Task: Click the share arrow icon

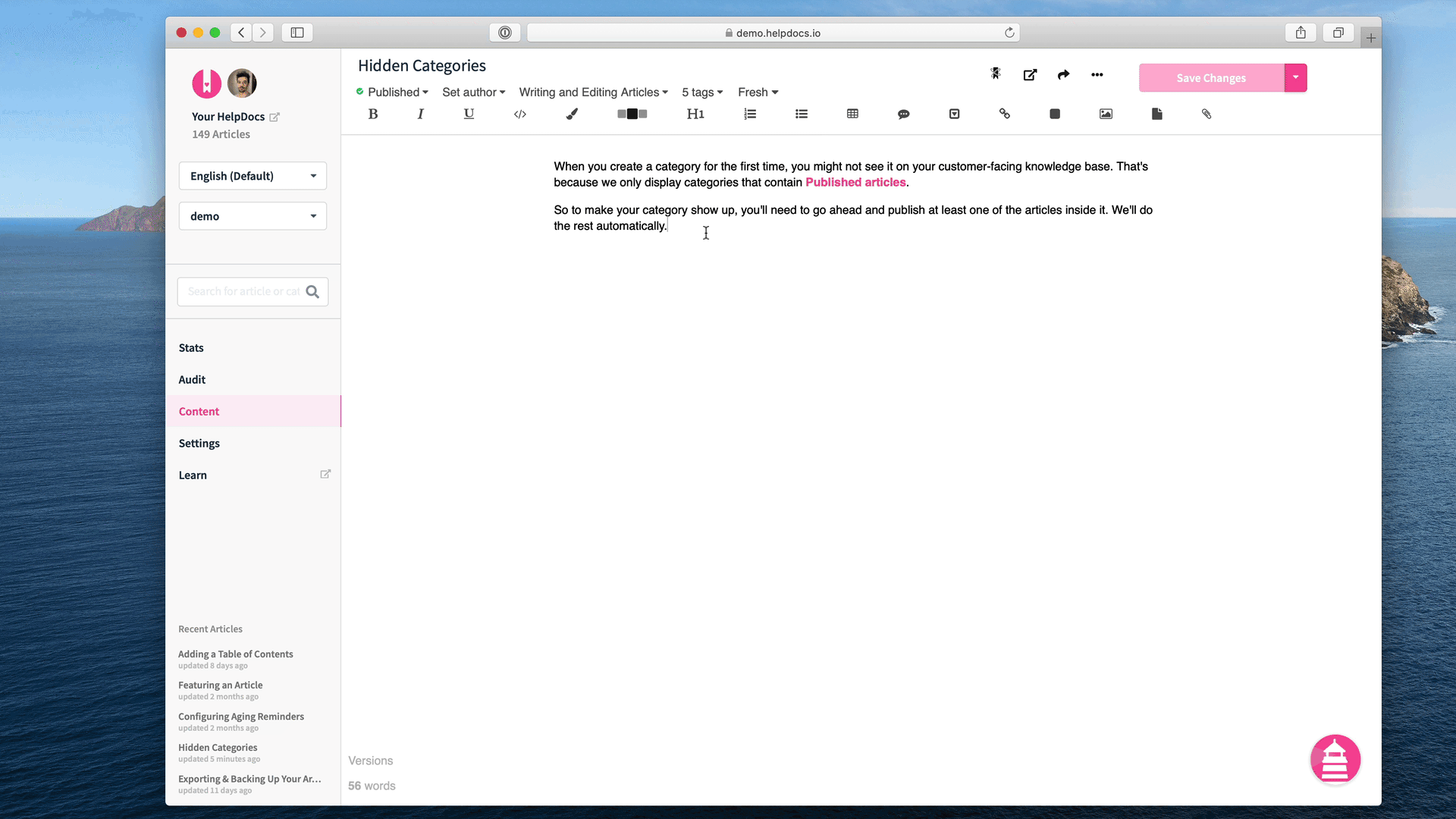Action: pos(1063,74)
